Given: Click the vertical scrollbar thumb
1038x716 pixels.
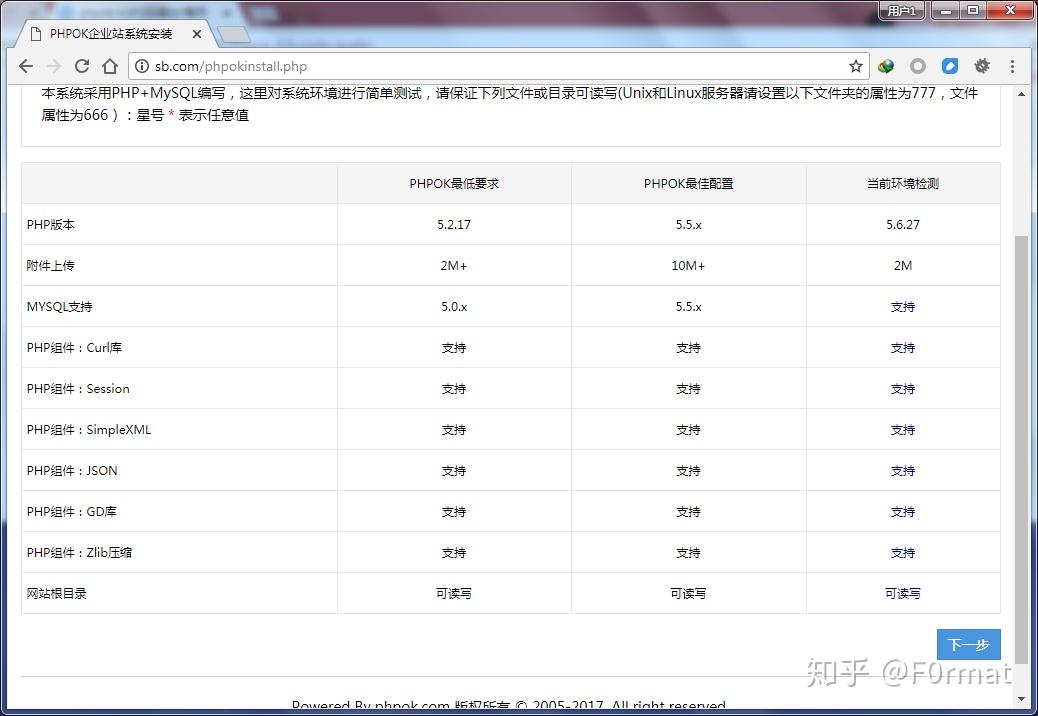Looking at the screenshot, I should 1021,450.
